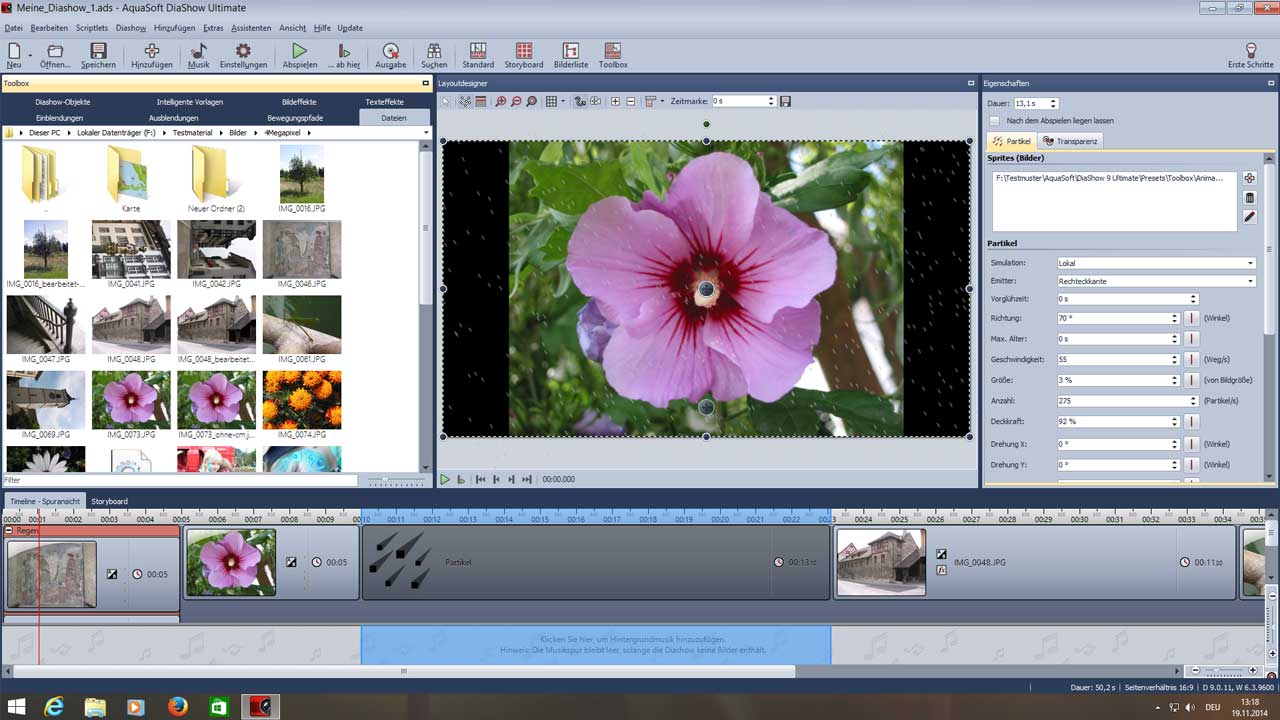The width and height of the screenshot is (1280, 720).
Task: Open the Simulation dropdown
Action: (1250, 263)
